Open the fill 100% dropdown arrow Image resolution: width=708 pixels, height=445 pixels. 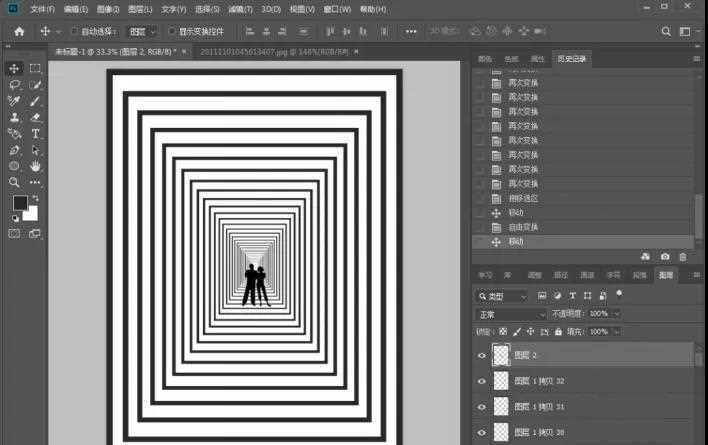617,332
